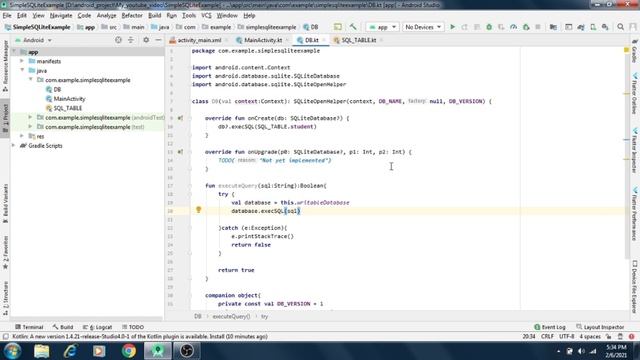Image resolution: width=640 pixels, height=360 pixels.
Task: Click the Debug app bug icon
Action: 489,27
